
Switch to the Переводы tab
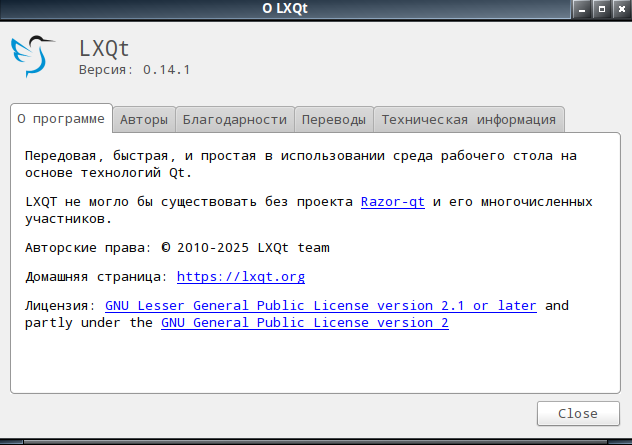click(334, 120)
